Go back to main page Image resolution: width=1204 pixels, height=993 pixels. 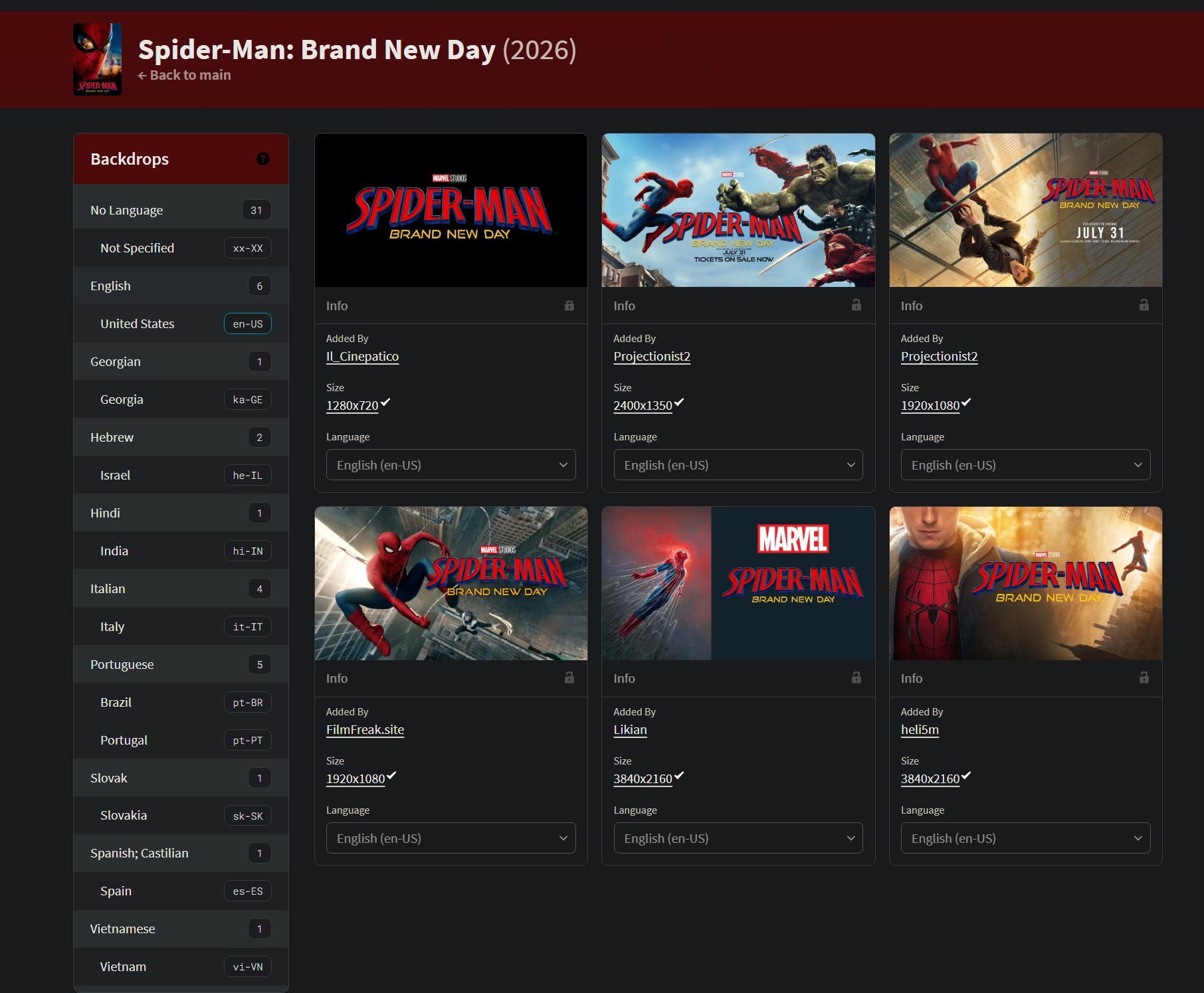185,75
